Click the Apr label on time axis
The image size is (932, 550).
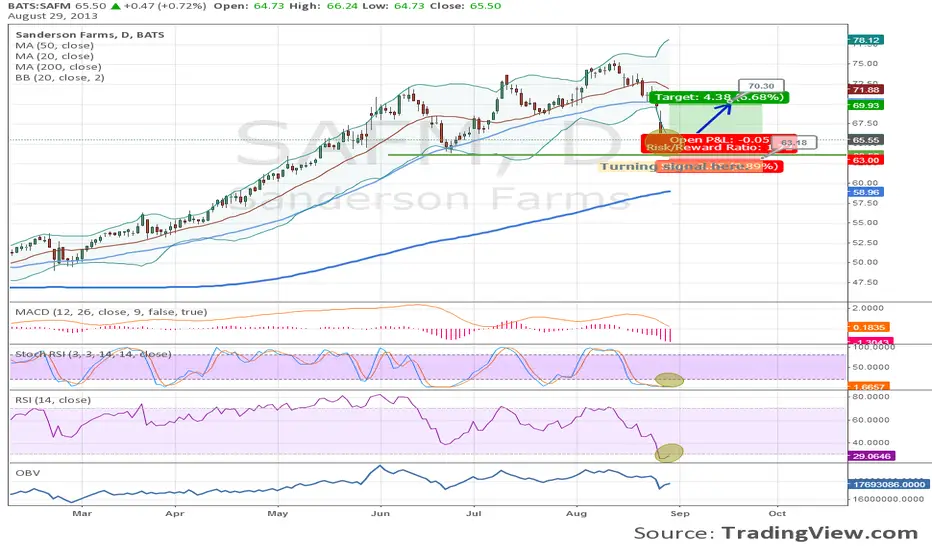click(x=175, y=513)
